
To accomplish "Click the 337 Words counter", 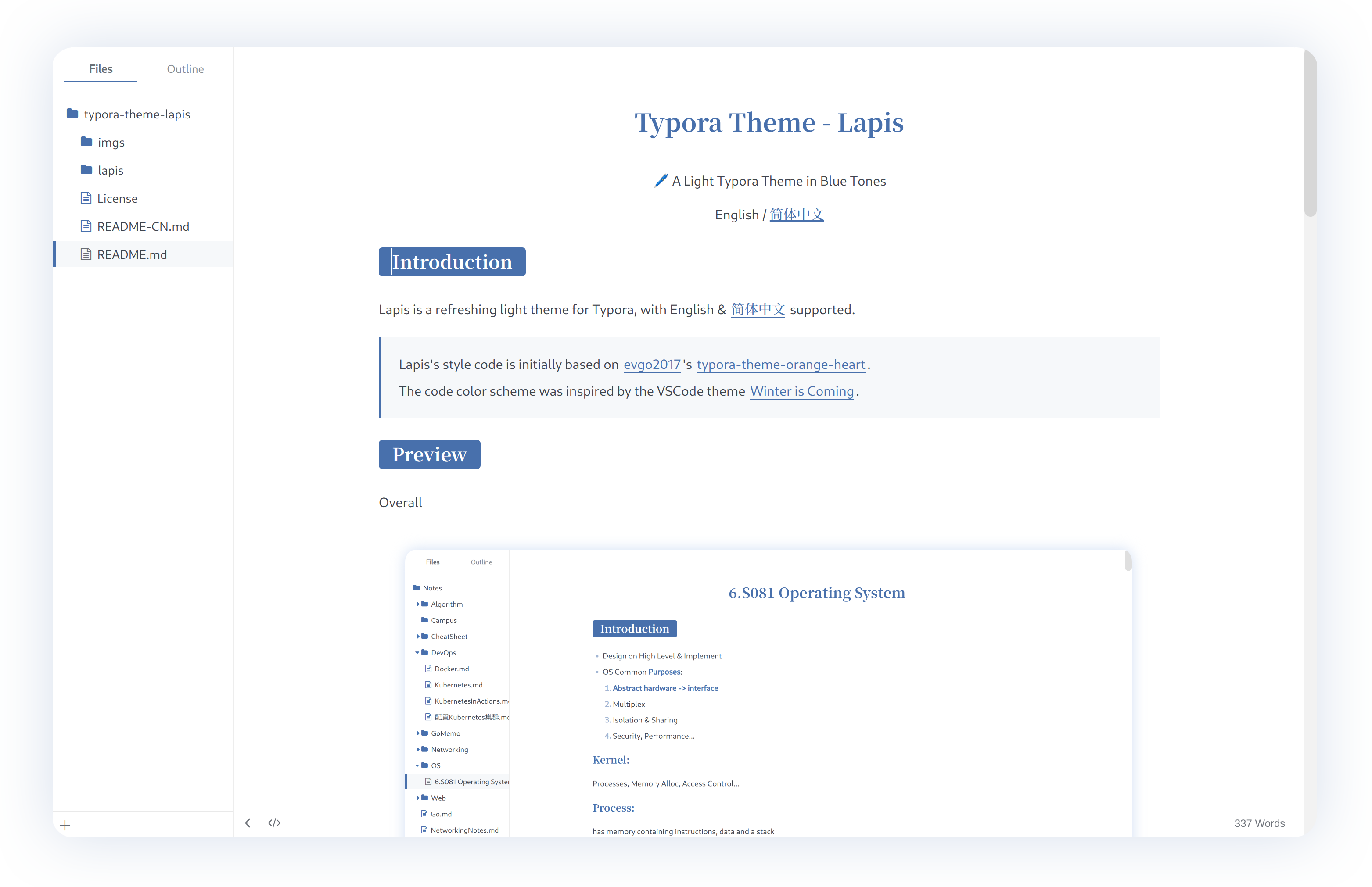I will (1259, 823).
